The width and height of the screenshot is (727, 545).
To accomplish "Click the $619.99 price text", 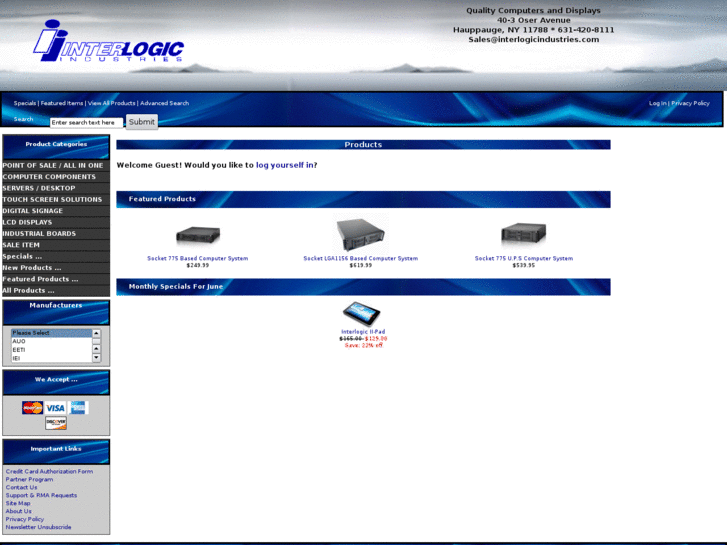I will click(x=361, y=265).
